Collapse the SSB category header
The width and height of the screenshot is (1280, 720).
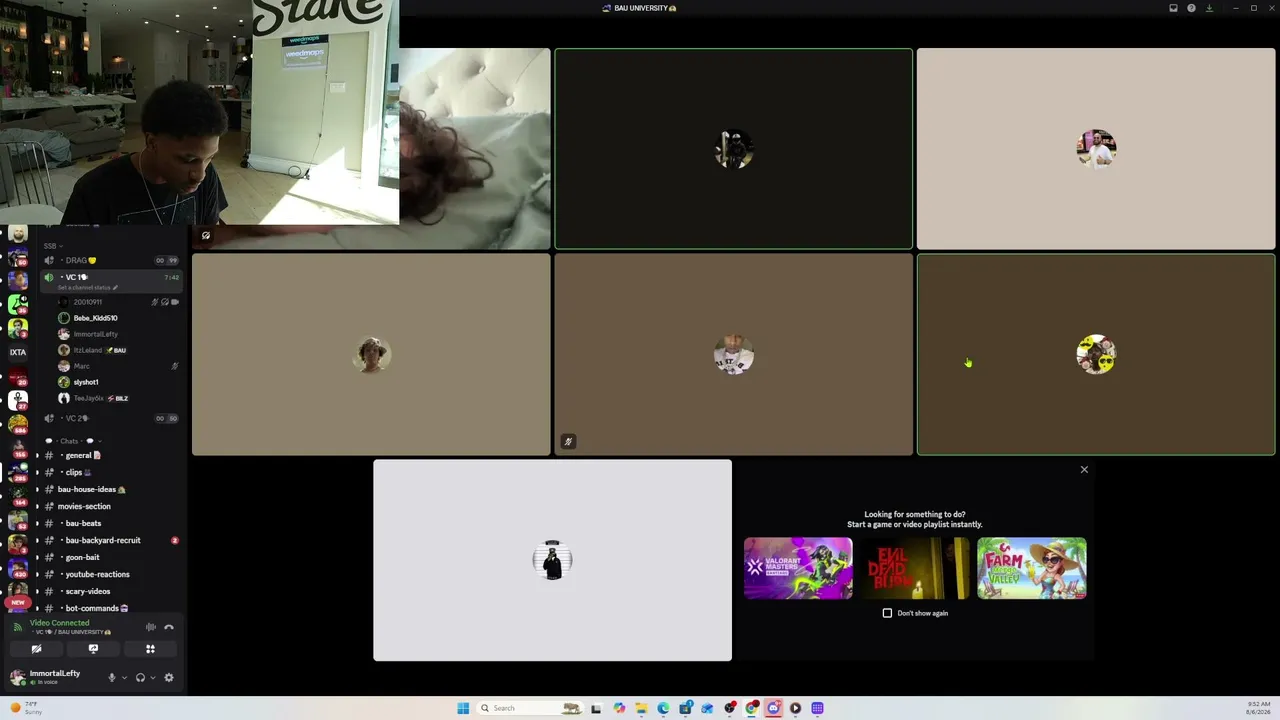(x=52, y=246)
